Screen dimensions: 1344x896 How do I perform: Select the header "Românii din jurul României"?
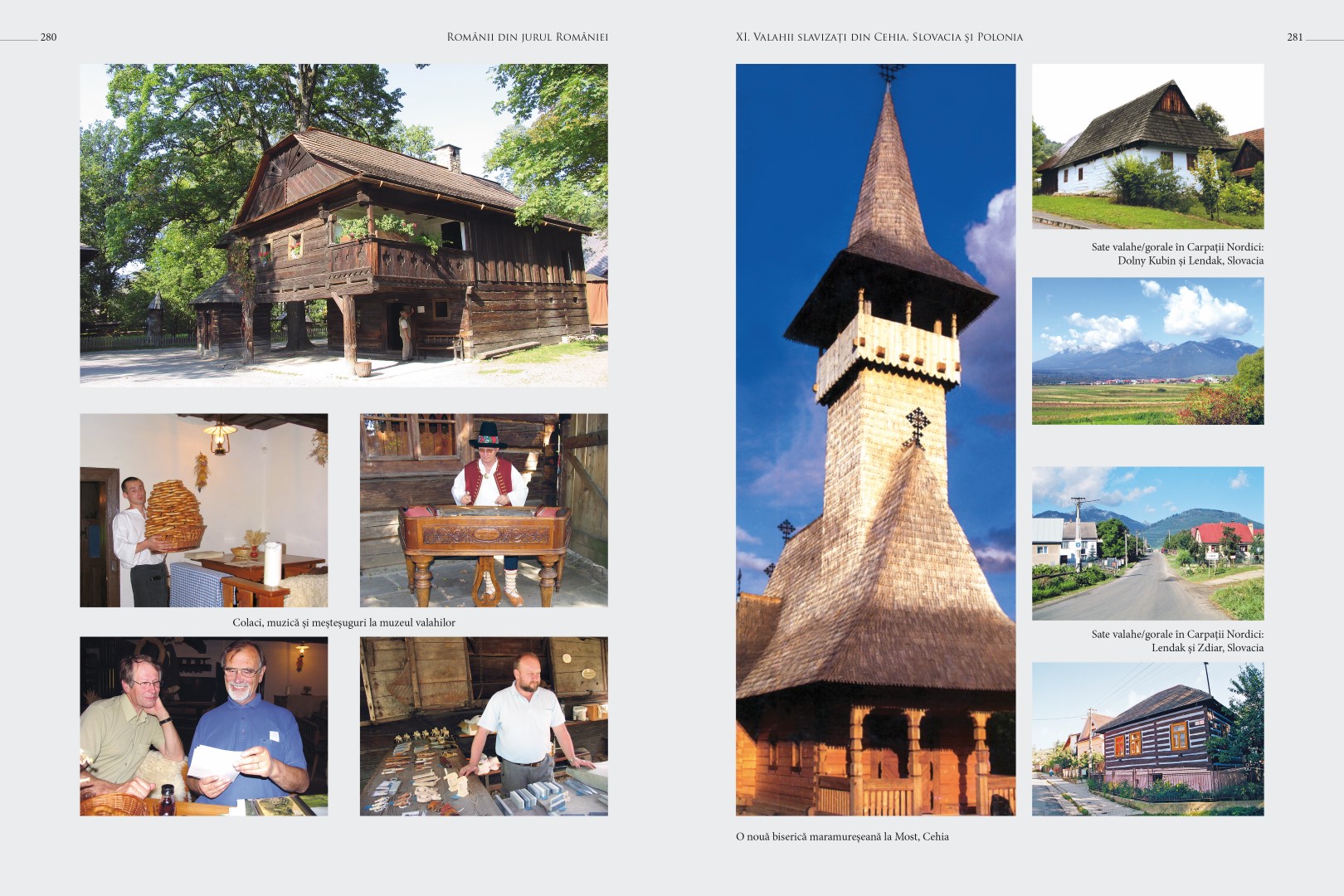click(x=527, y=37)
